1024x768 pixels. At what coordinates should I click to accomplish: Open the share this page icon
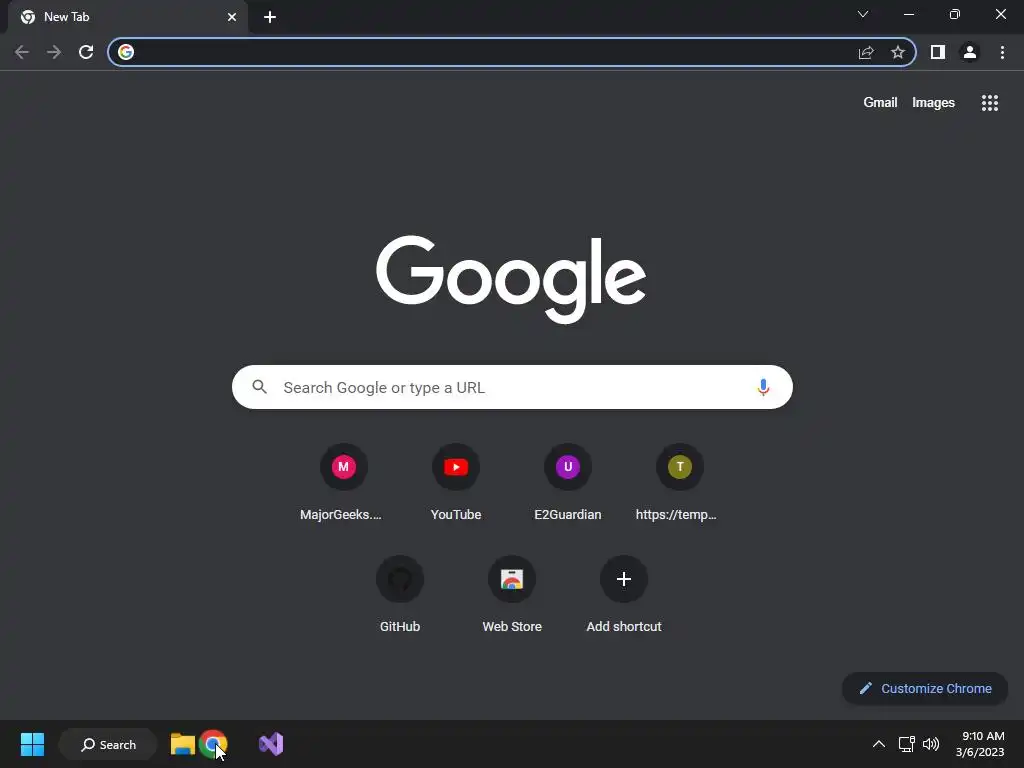866,52
